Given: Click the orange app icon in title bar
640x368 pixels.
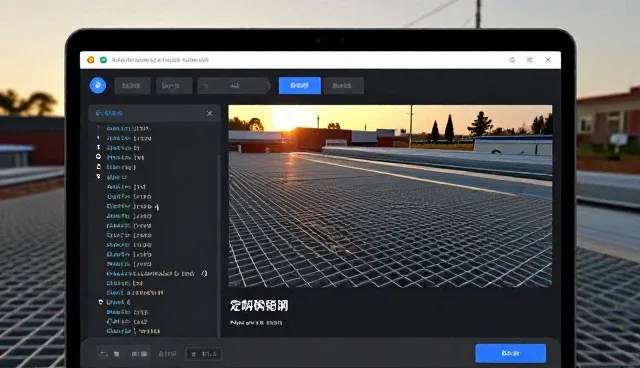Looking at the screenshot, I should click(91, 60).
